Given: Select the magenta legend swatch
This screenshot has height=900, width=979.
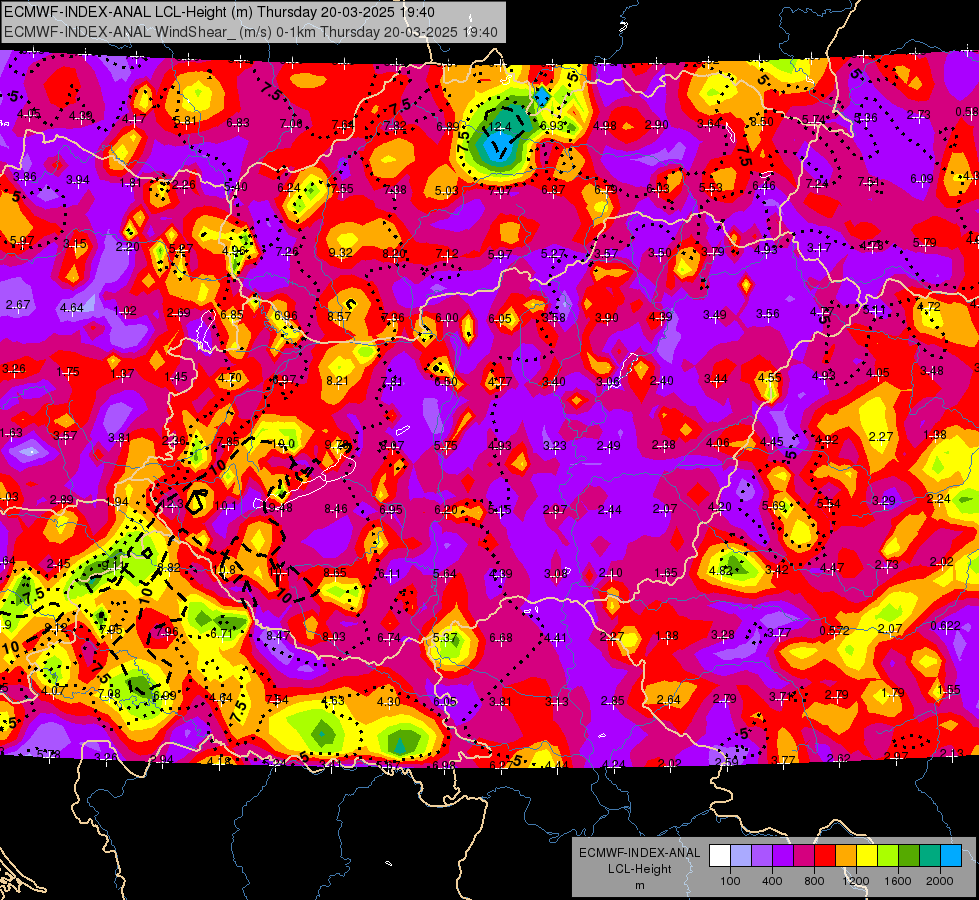Looking at the screenshot, I should coord(804,855).
